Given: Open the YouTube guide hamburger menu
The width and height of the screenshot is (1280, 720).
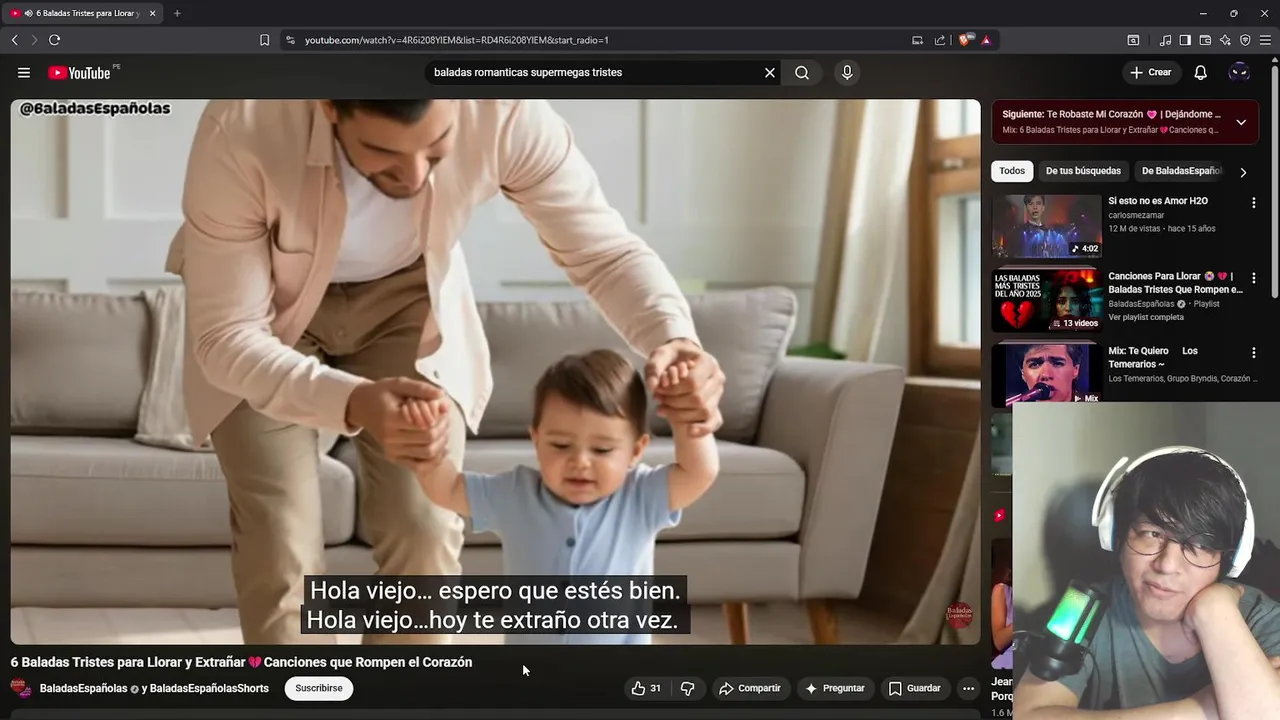Looking at the screenshot, I should pos(24,73).
